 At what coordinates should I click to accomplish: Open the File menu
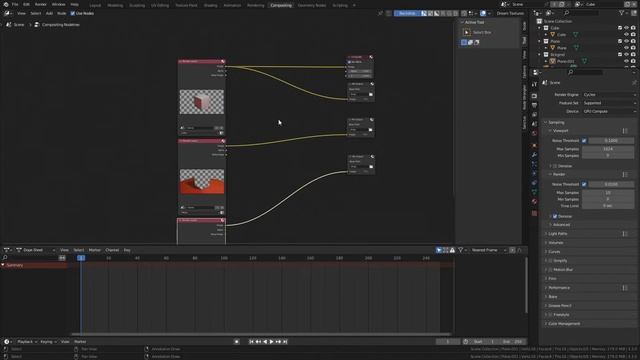(x=15, y=4)
